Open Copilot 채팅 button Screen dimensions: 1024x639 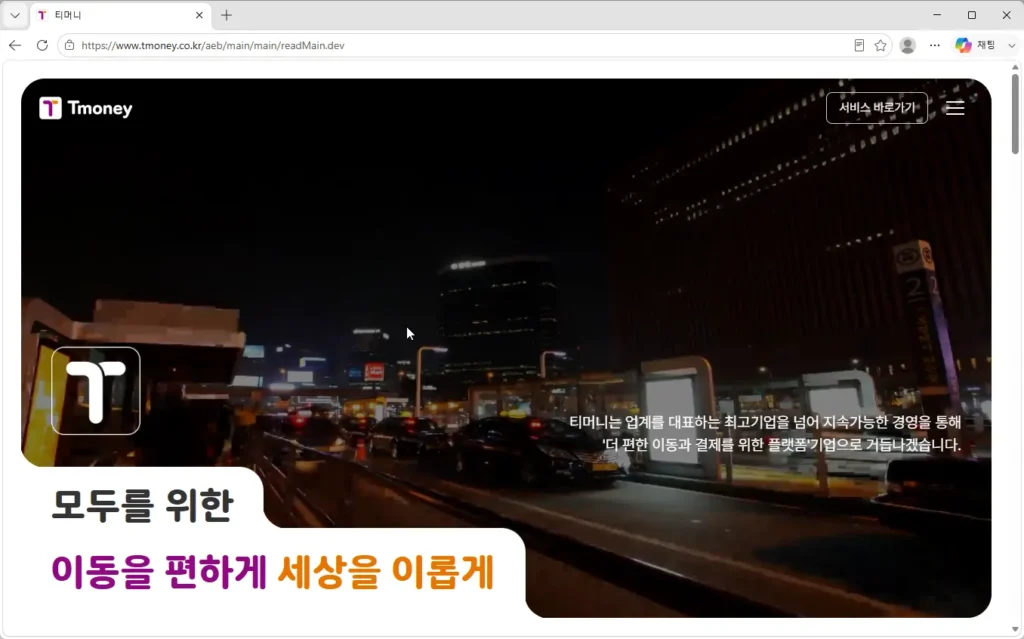(x=975, y=45)
